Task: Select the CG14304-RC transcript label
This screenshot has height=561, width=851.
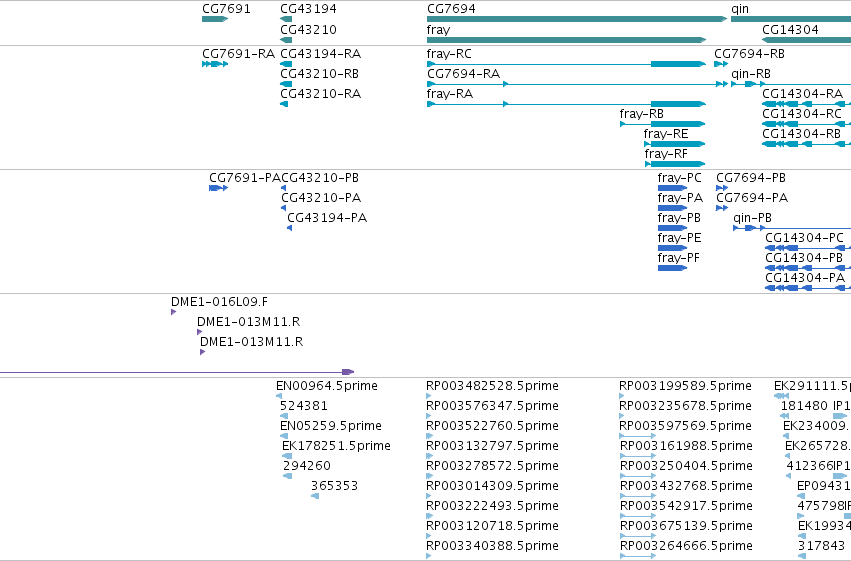Action: pyautogui.click(x=802, y=114)
